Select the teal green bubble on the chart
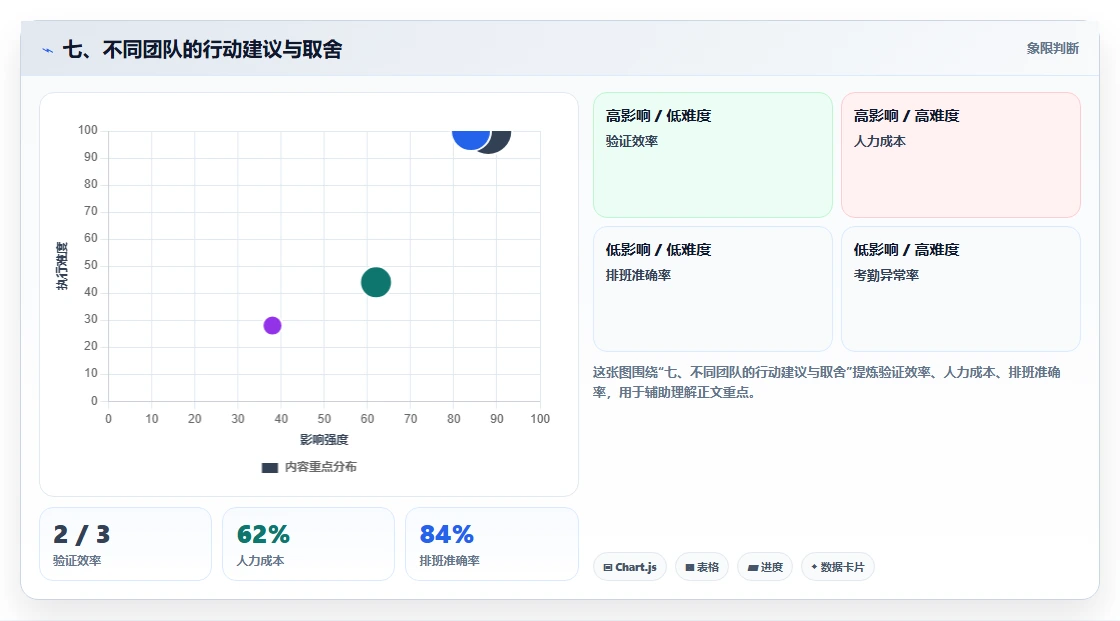 point(376,282)
